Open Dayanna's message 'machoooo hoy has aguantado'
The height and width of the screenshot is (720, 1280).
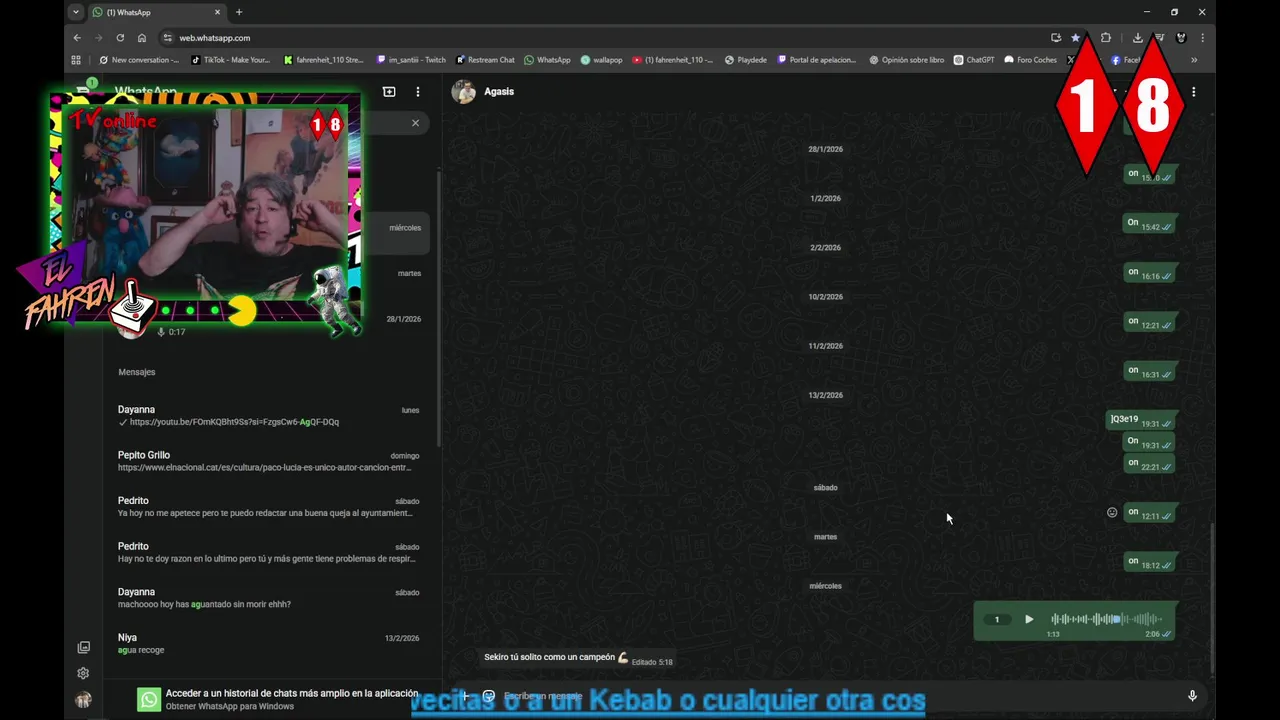268,598
